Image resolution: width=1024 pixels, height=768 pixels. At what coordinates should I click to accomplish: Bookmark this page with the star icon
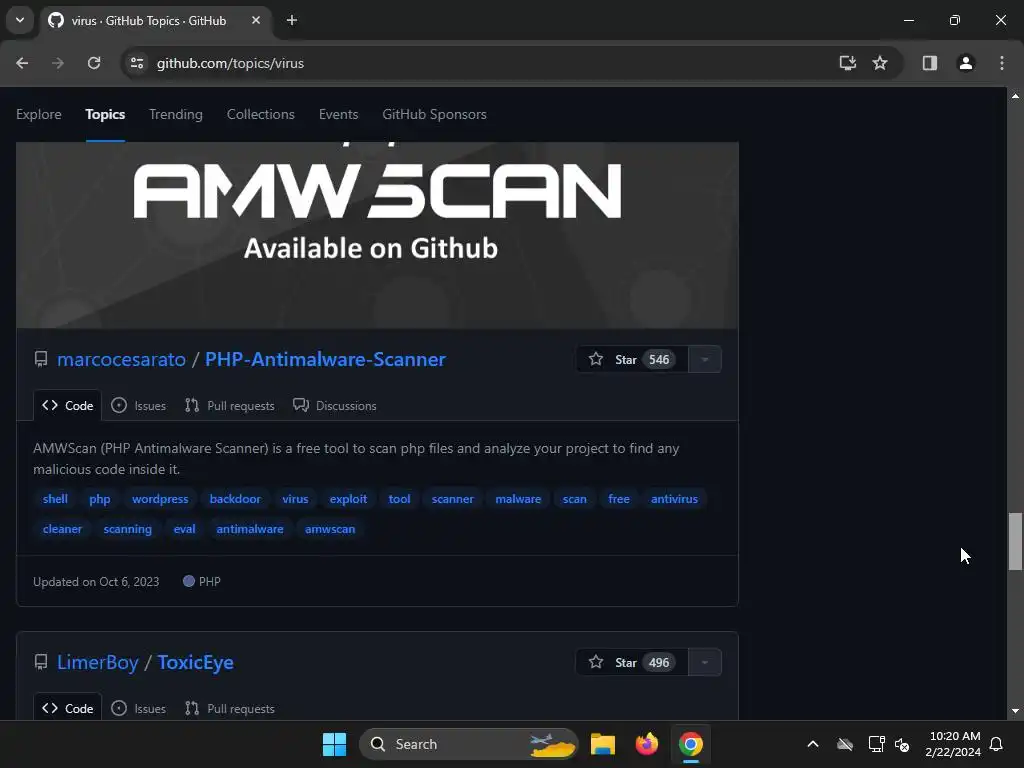(880, 63)
